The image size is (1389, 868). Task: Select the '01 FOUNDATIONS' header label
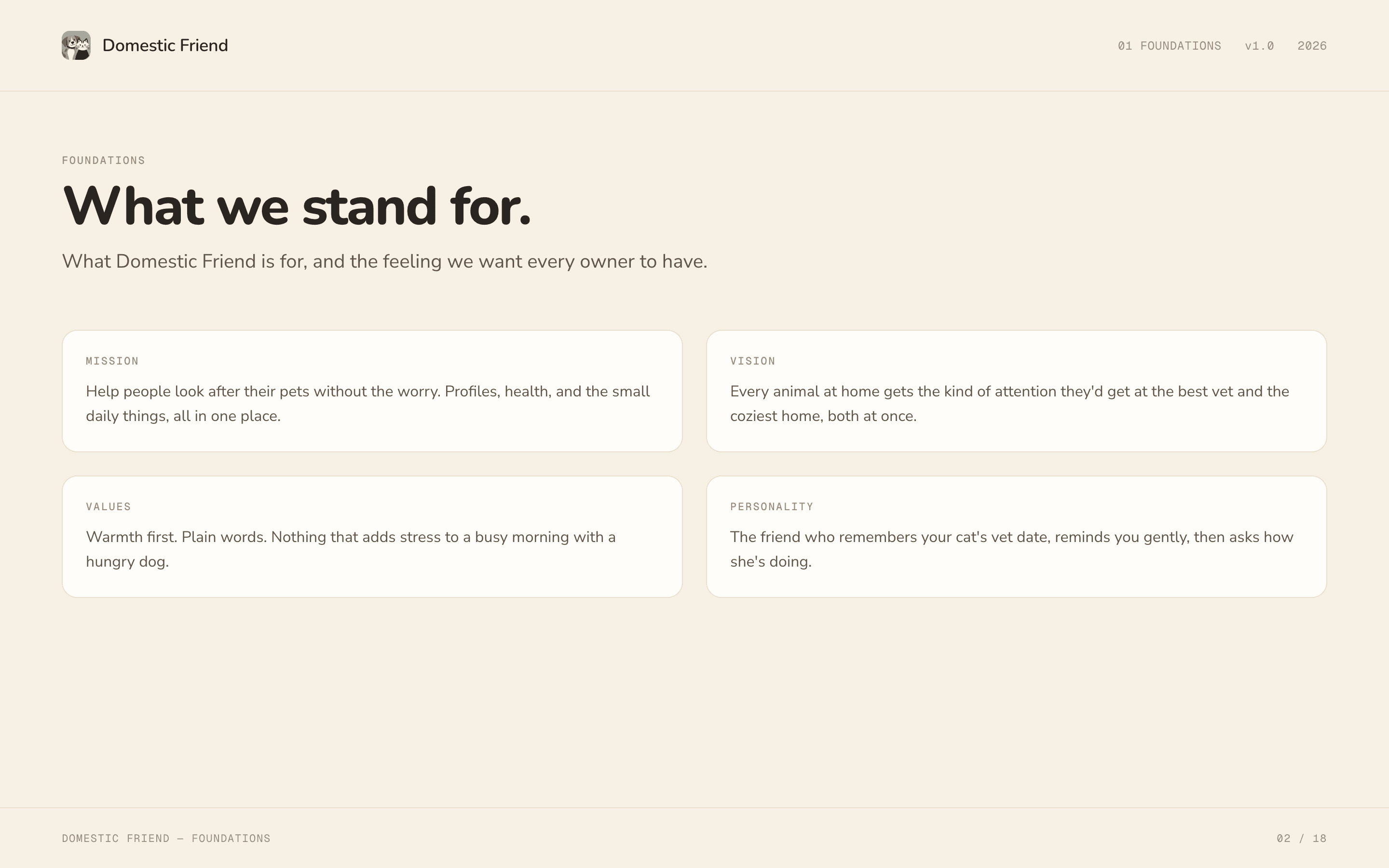coord(1169,46)
